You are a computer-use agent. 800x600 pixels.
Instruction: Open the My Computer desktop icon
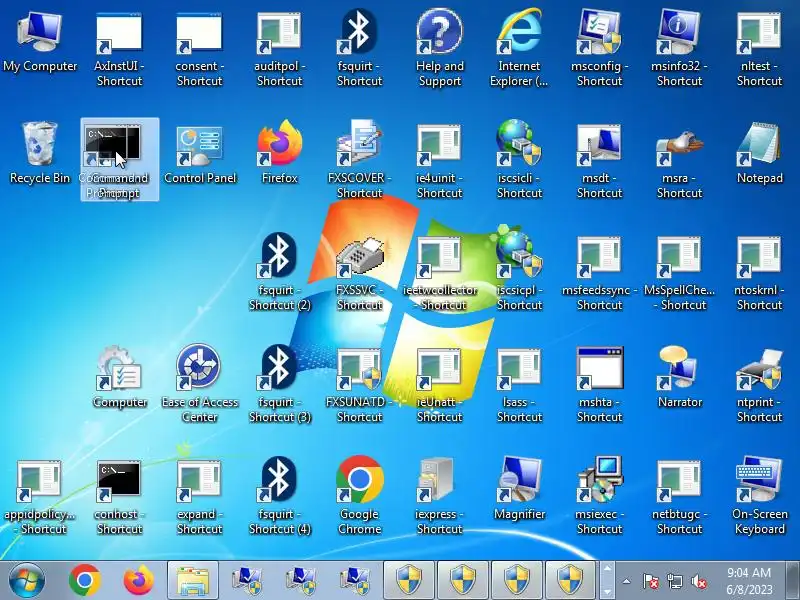[40, 43]
